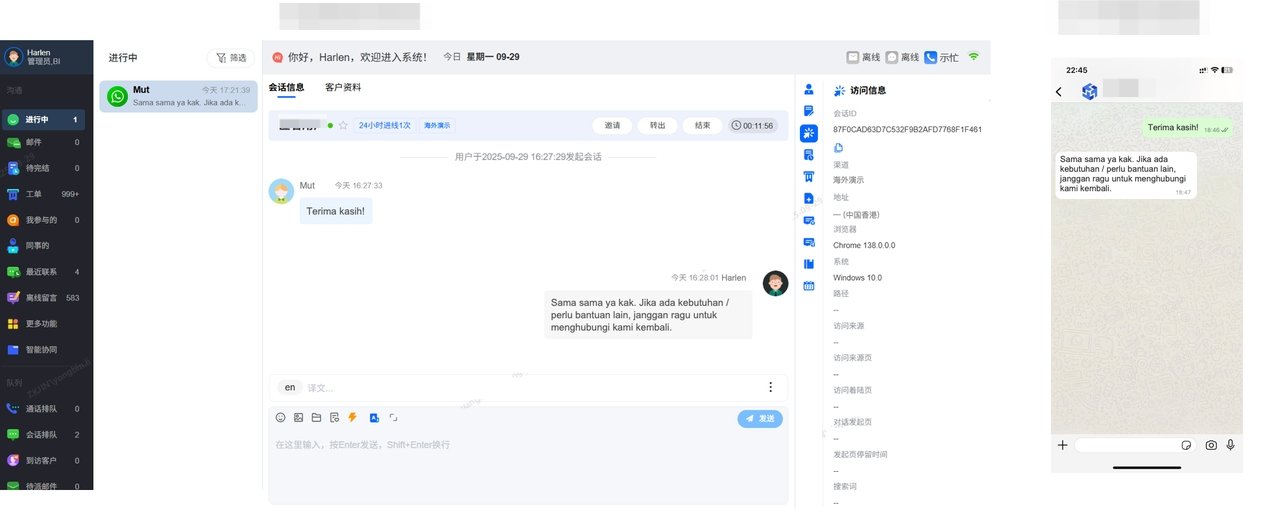
Task: Click the copy icon below session ID
Action: click(x=838, y=148)
